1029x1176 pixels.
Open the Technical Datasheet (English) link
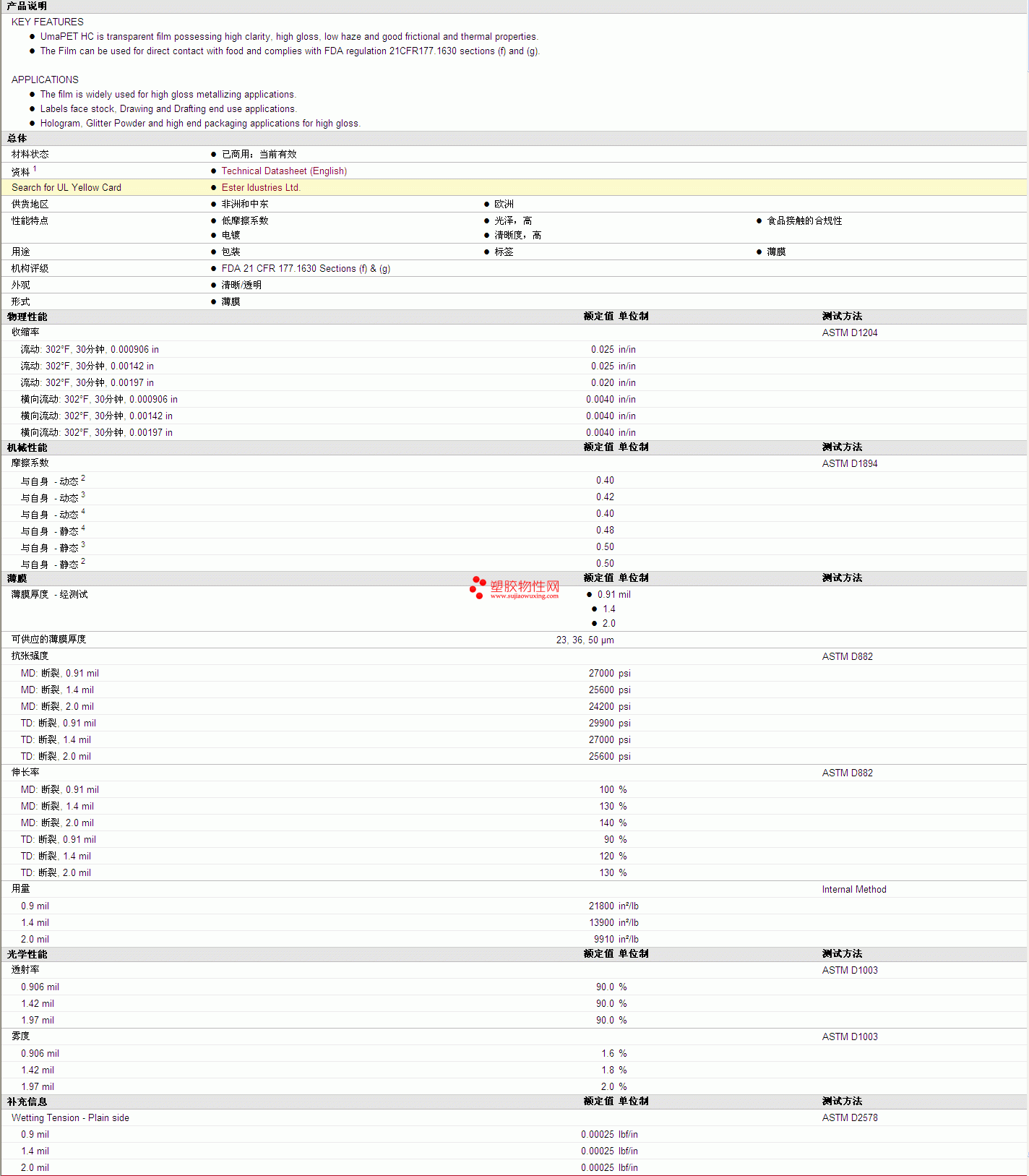284,171
